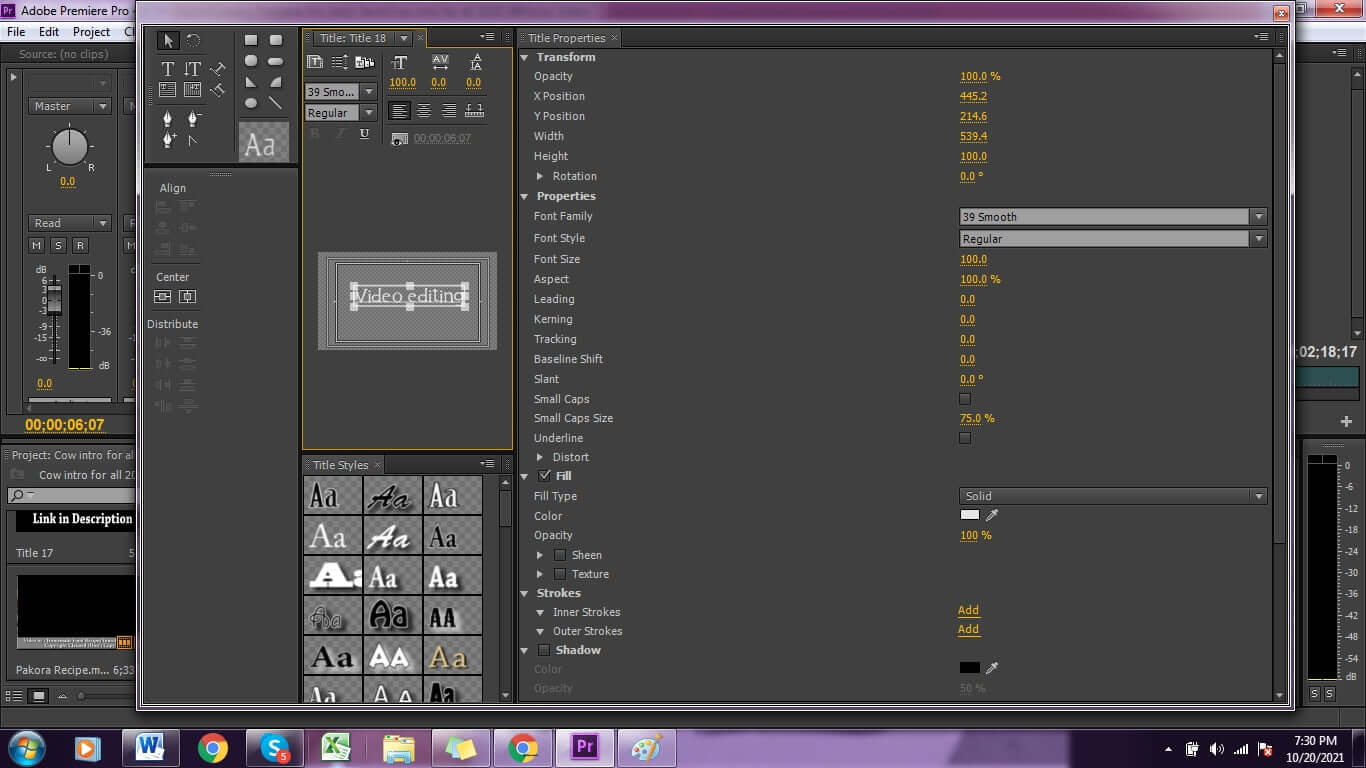
Task: Toggle Mute (M) on audio track
Action: tap(37, 245)
